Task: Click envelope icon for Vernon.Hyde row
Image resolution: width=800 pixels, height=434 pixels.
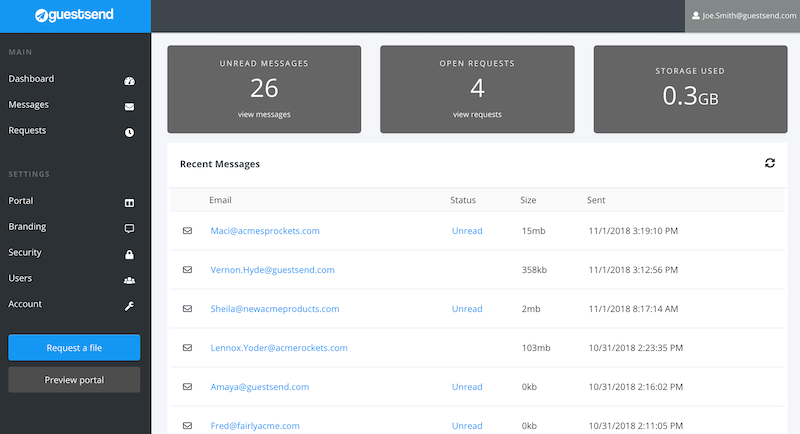Action: (188, 269)
